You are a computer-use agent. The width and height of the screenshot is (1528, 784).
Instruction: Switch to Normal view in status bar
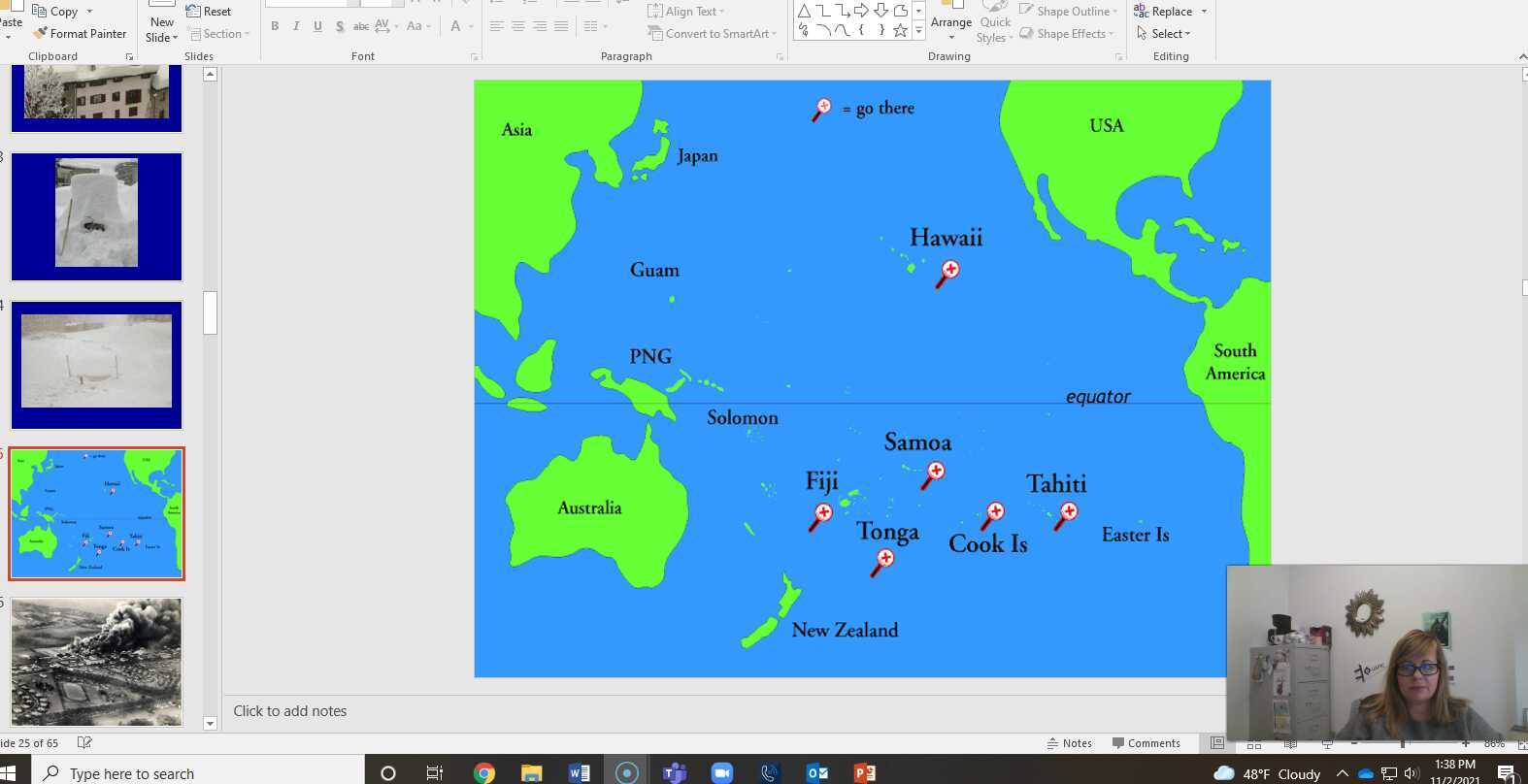(x=1217, y=743)
